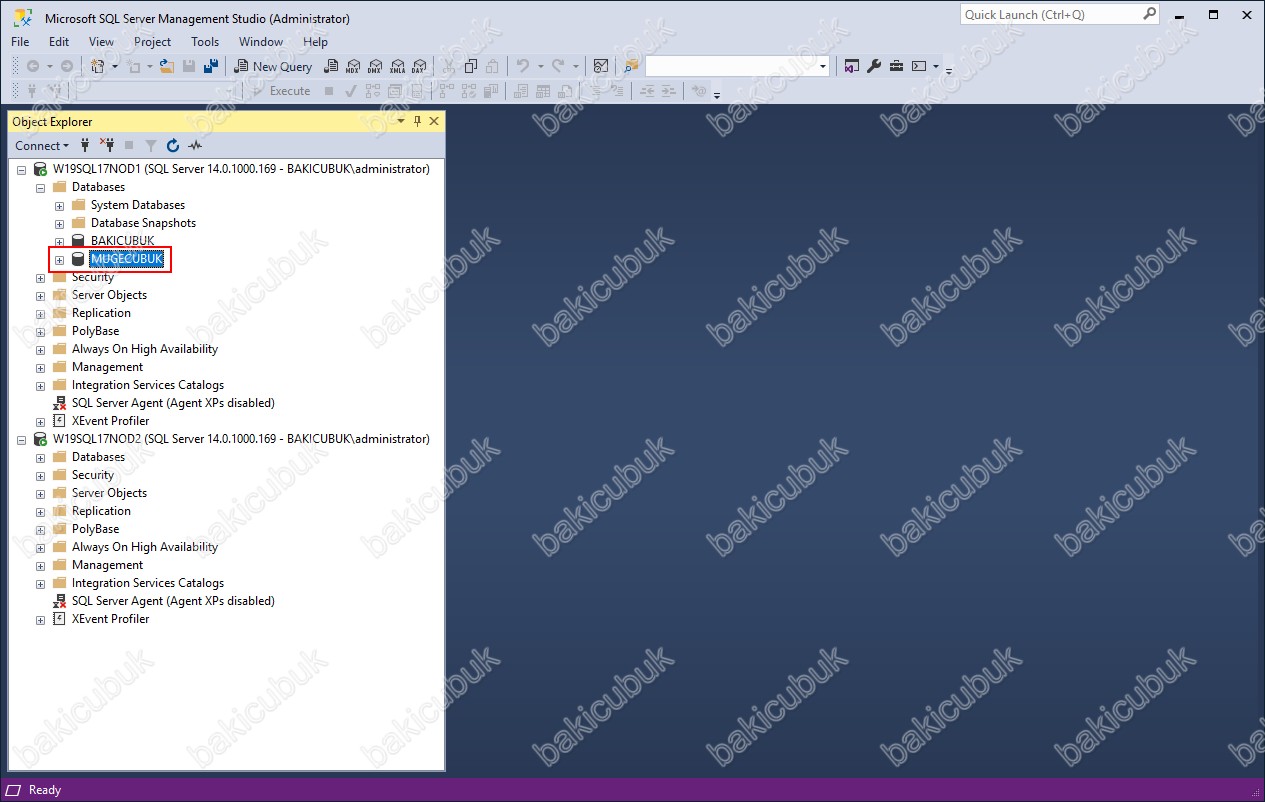The height and width of the screenshot is (802, 1265).
Task: Click the purple Solution Explorer toolbar icon
Action: tap(851, 66)
